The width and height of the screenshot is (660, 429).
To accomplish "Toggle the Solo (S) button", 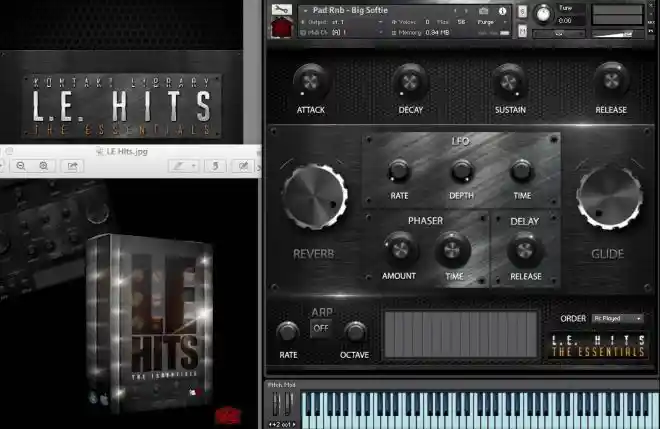I will tap(522, 11).
